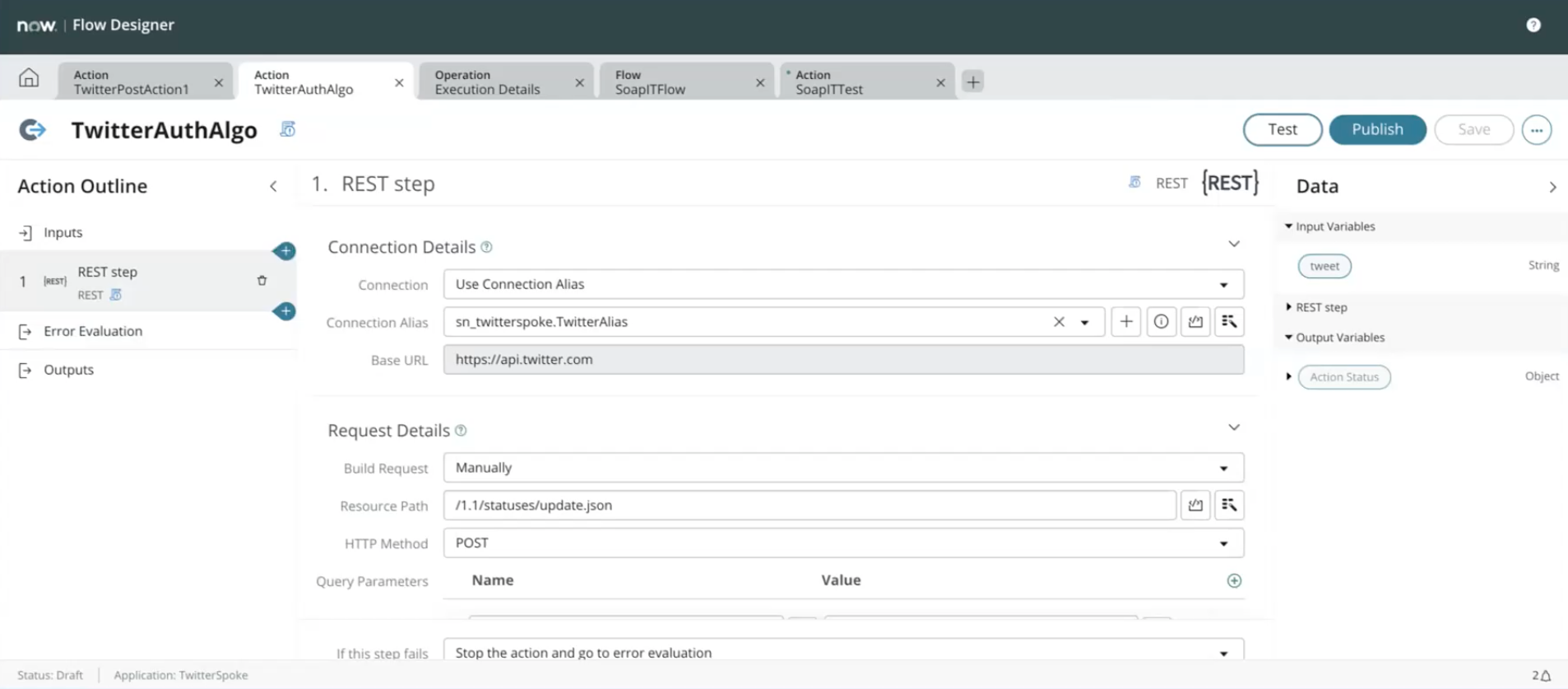Toggle scripting for Resource Path field
1568x689 pixels.
[x=1195, y=505]
